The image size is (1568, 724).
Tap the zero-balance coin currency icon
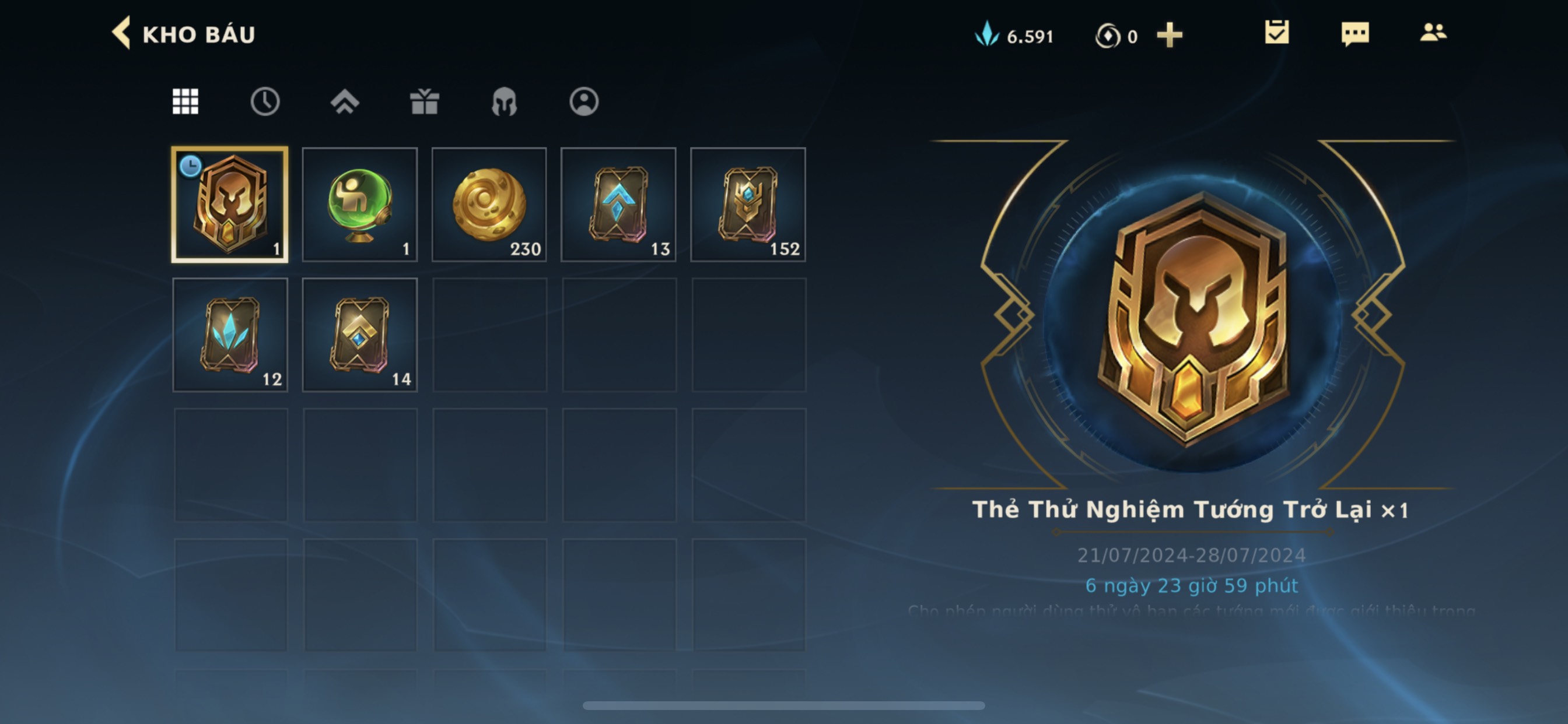click(x=1107, y=36)
